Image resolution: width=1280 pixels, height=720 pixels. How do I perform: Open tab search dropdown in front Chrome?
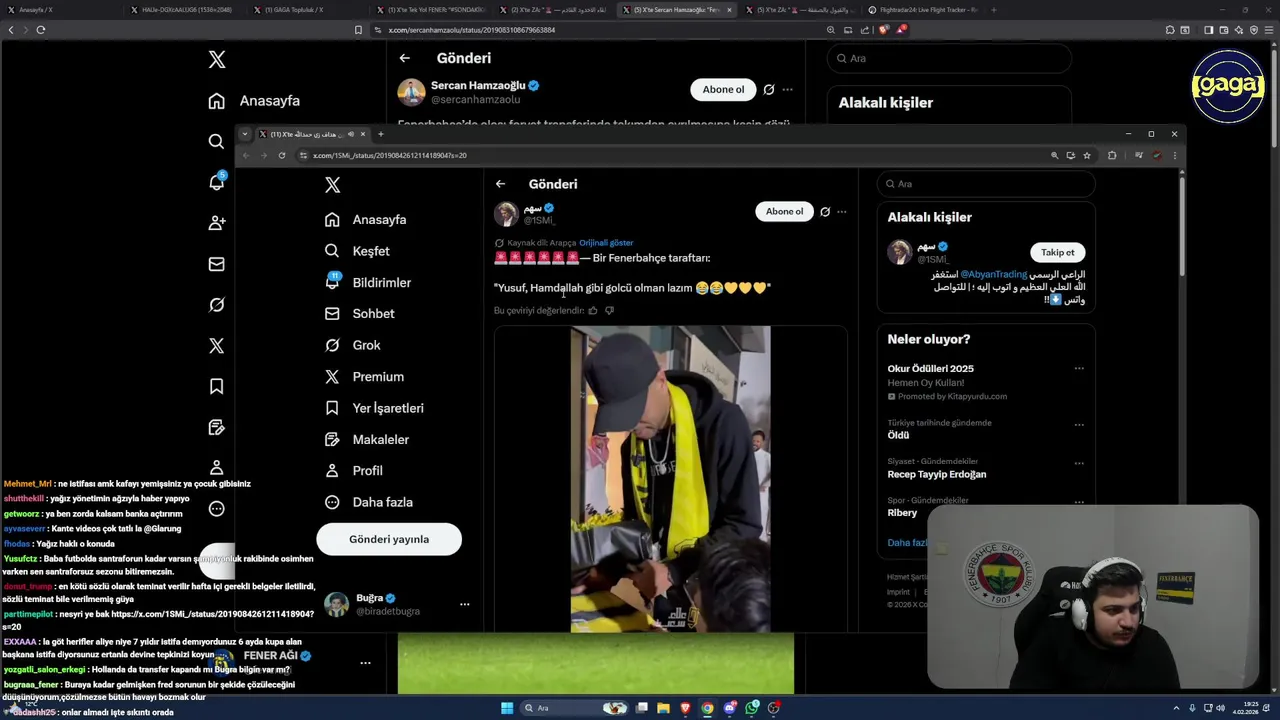(245, 134)
